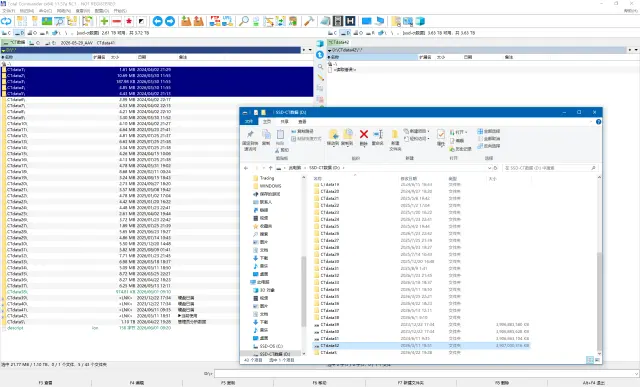Click the synchronize directories toolbar icon

pos(280,21)
